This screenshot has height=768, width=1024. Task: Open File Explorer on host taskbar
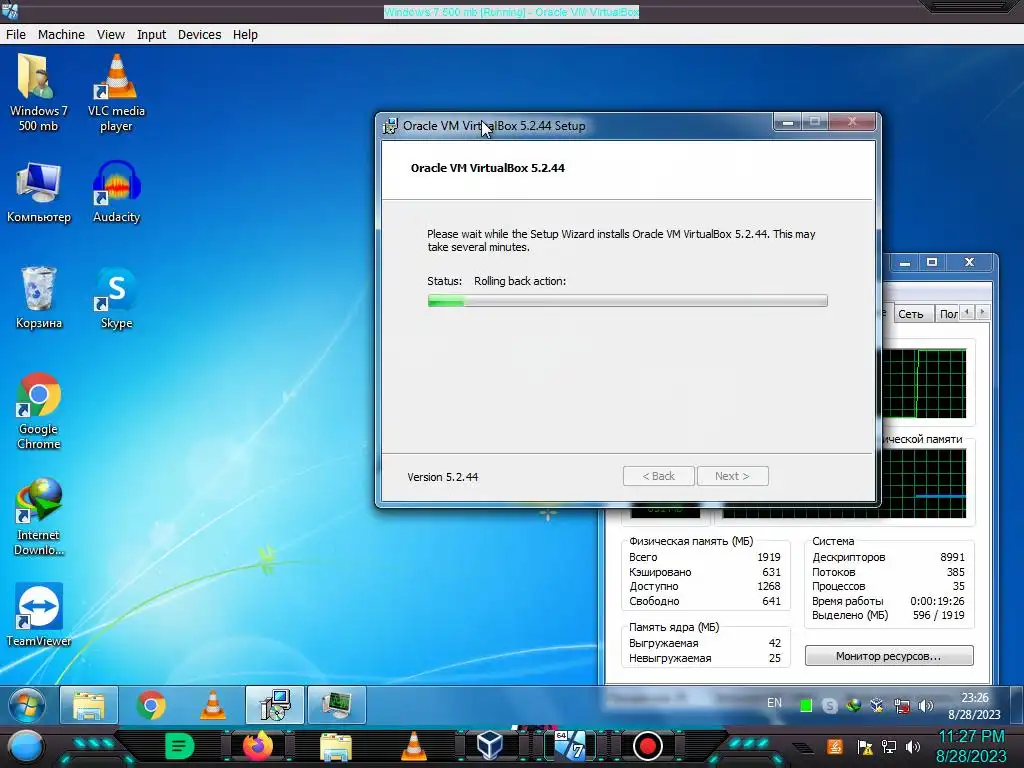coord(335,746)
